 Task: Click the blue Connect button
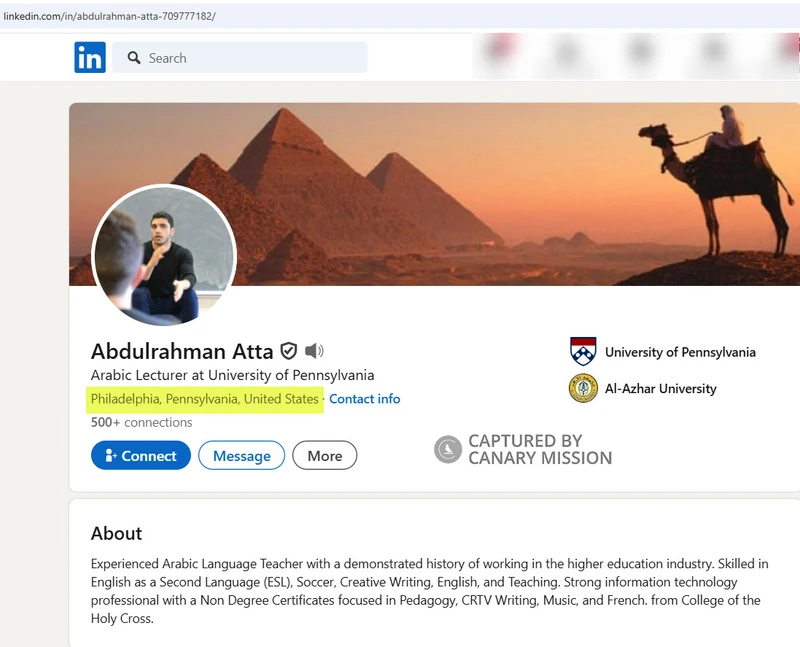(141, 455)
